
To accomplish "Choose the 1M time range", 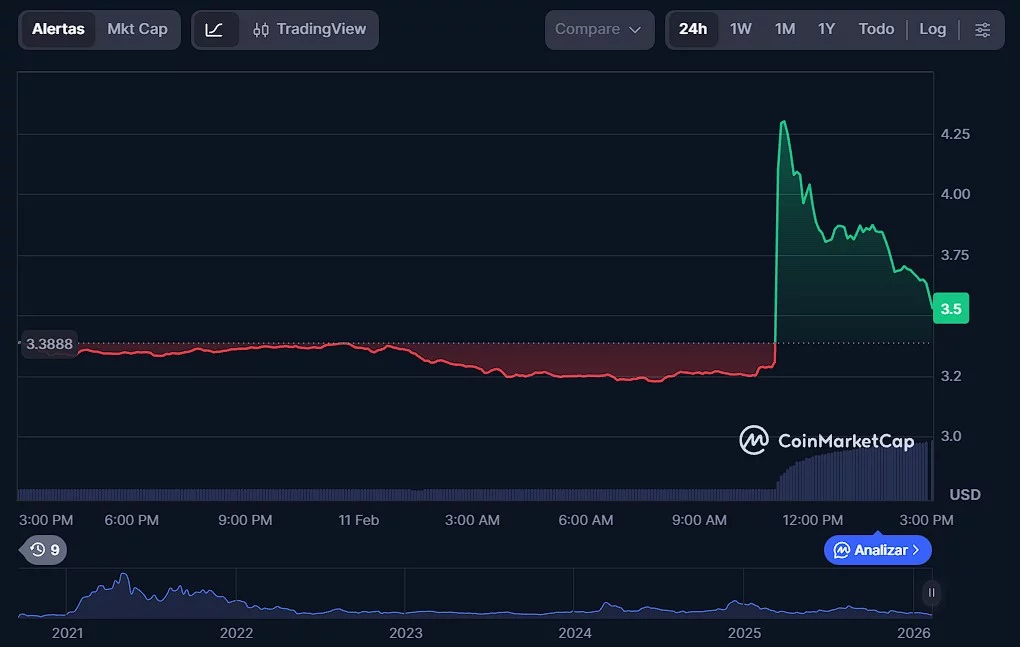I will pyautogui.click(x=785, y=29).
